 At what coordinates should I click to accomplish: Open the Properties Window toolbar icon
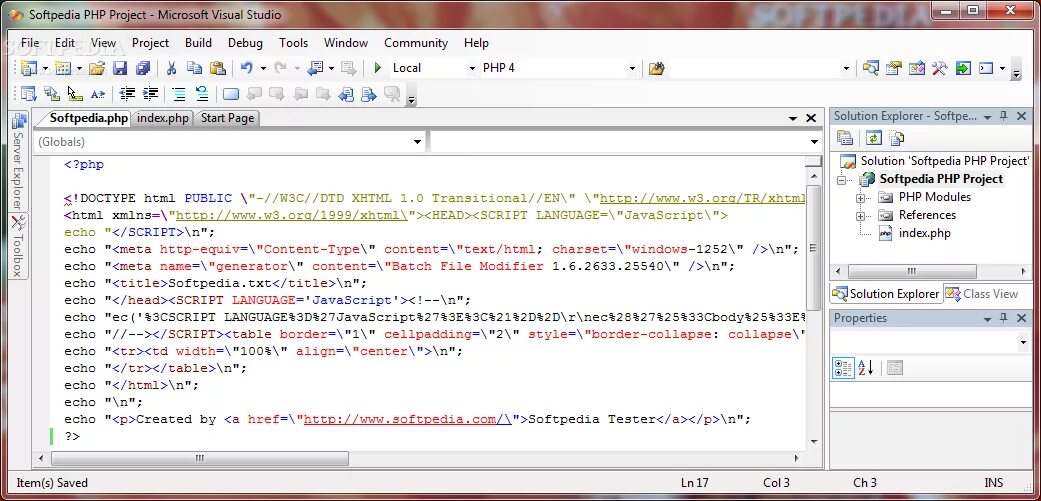[894, 68]
